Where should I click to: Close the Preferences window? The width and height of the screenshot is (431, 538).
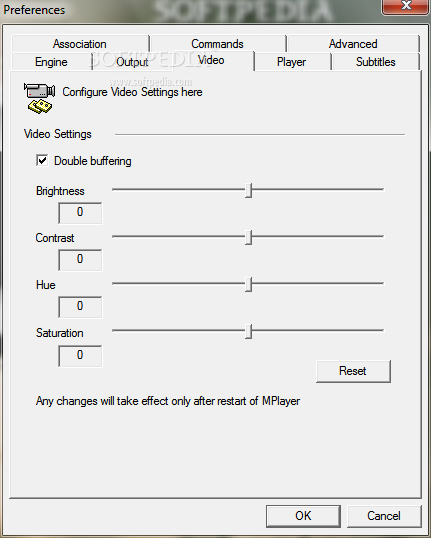pyautogui.click(x=406, y=6)
